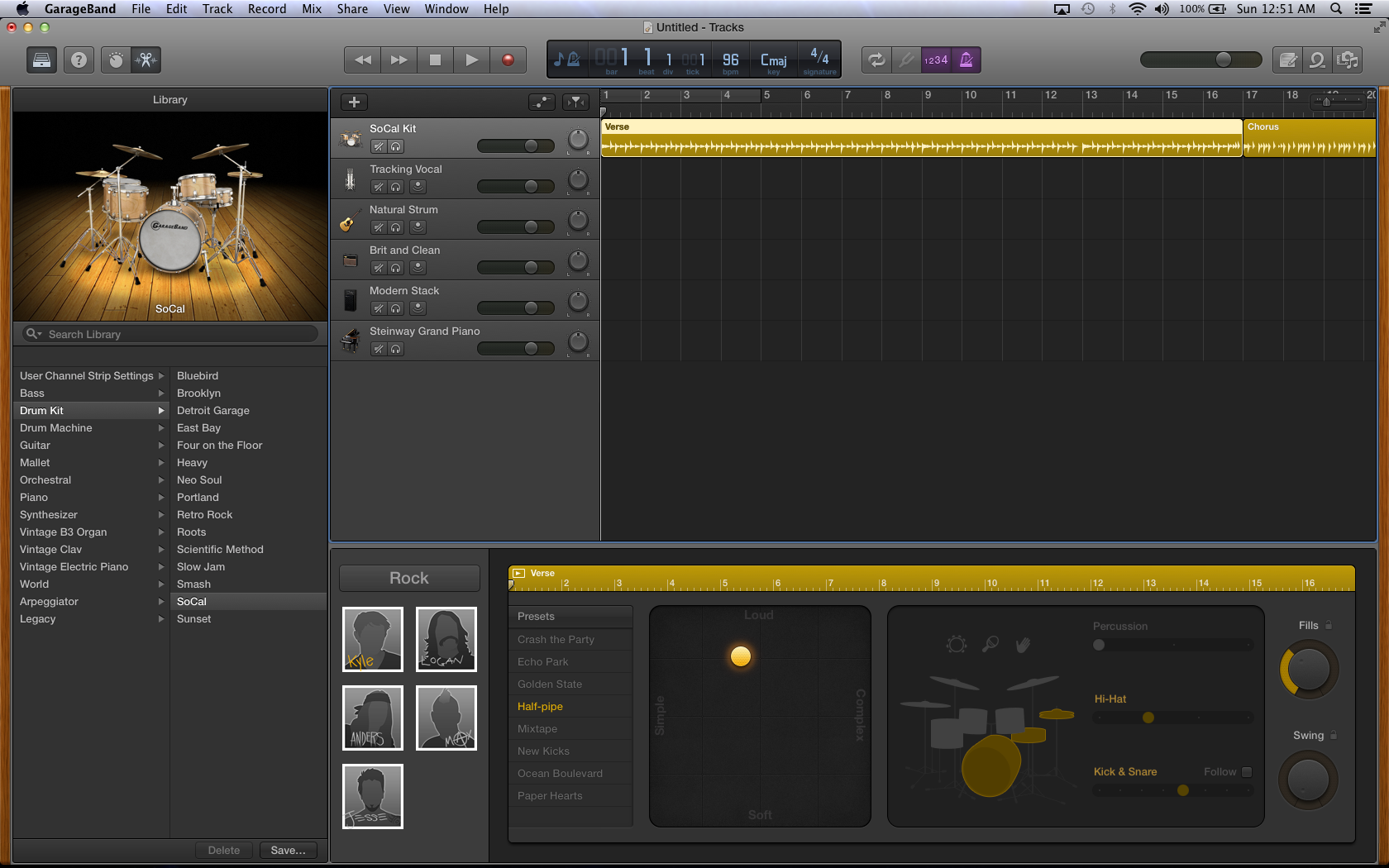
Task: Expand the Vintage B3 Organ category
Action: [161, 532]
